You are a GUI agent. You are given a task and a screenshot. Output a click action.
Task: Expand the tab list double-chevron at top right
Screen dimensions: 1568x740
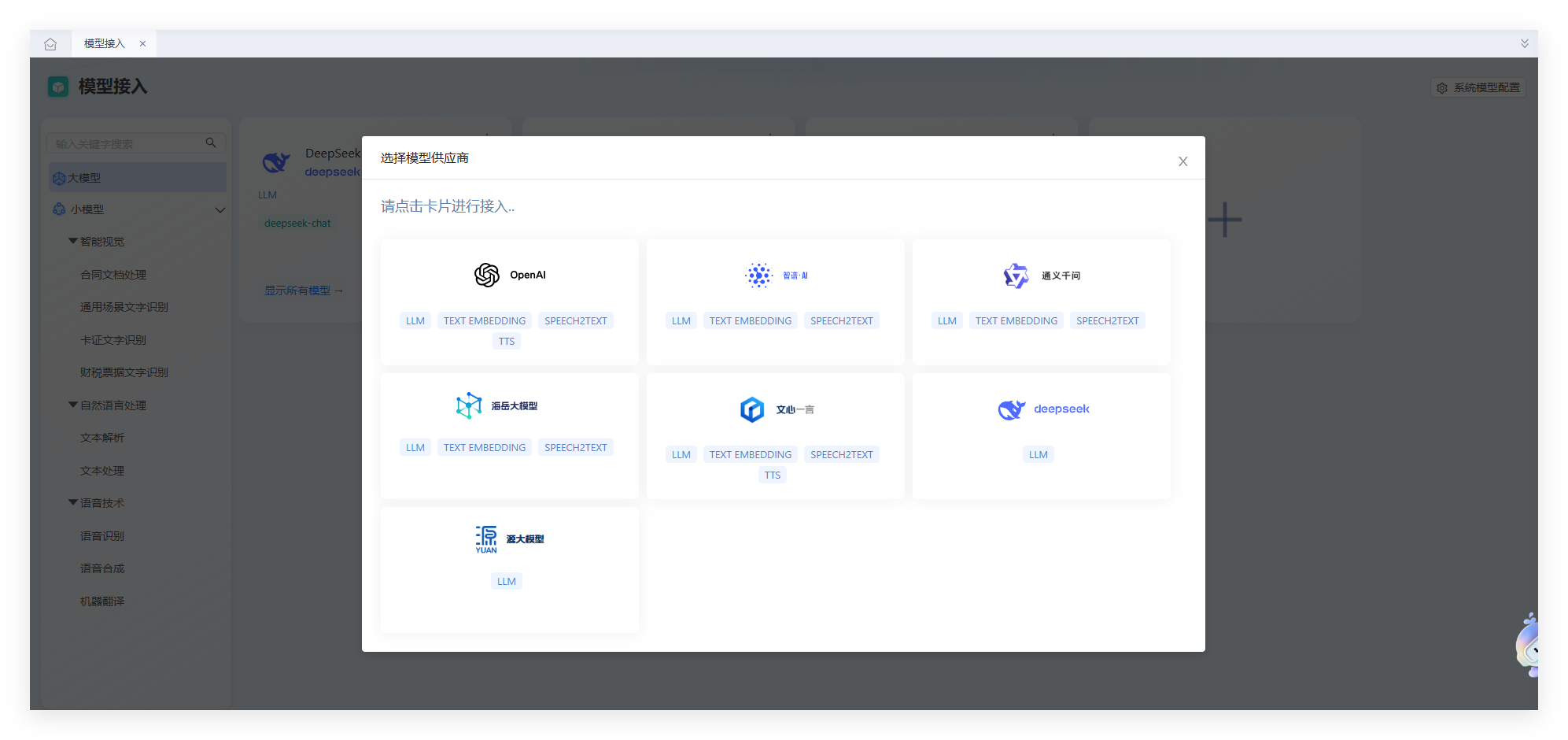click(x=1524, y=44)
